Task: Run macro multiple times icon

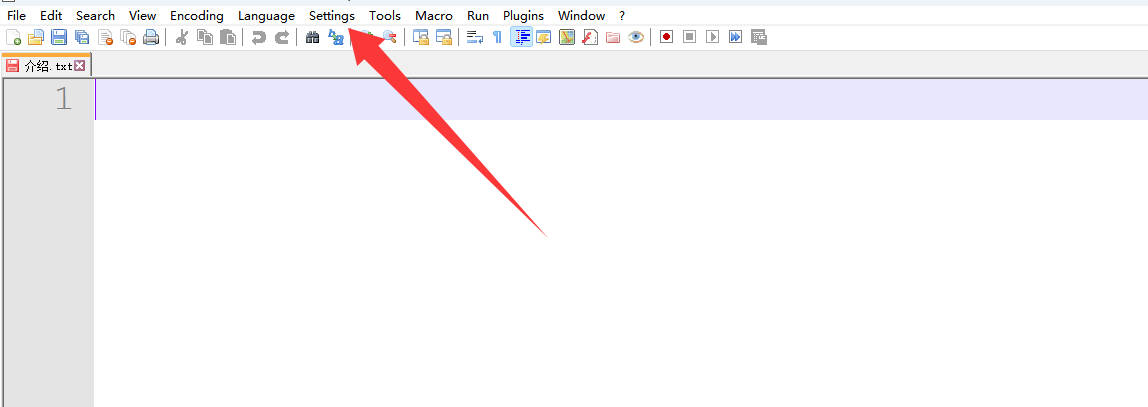Action: point(736,37)
